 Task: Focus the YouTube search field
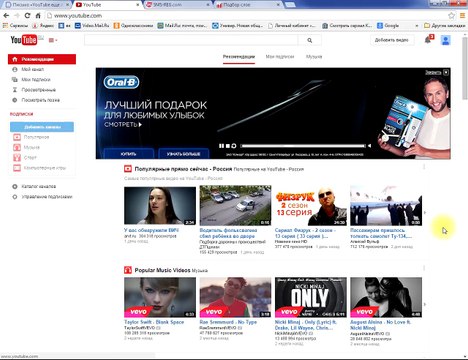(191, 40)
